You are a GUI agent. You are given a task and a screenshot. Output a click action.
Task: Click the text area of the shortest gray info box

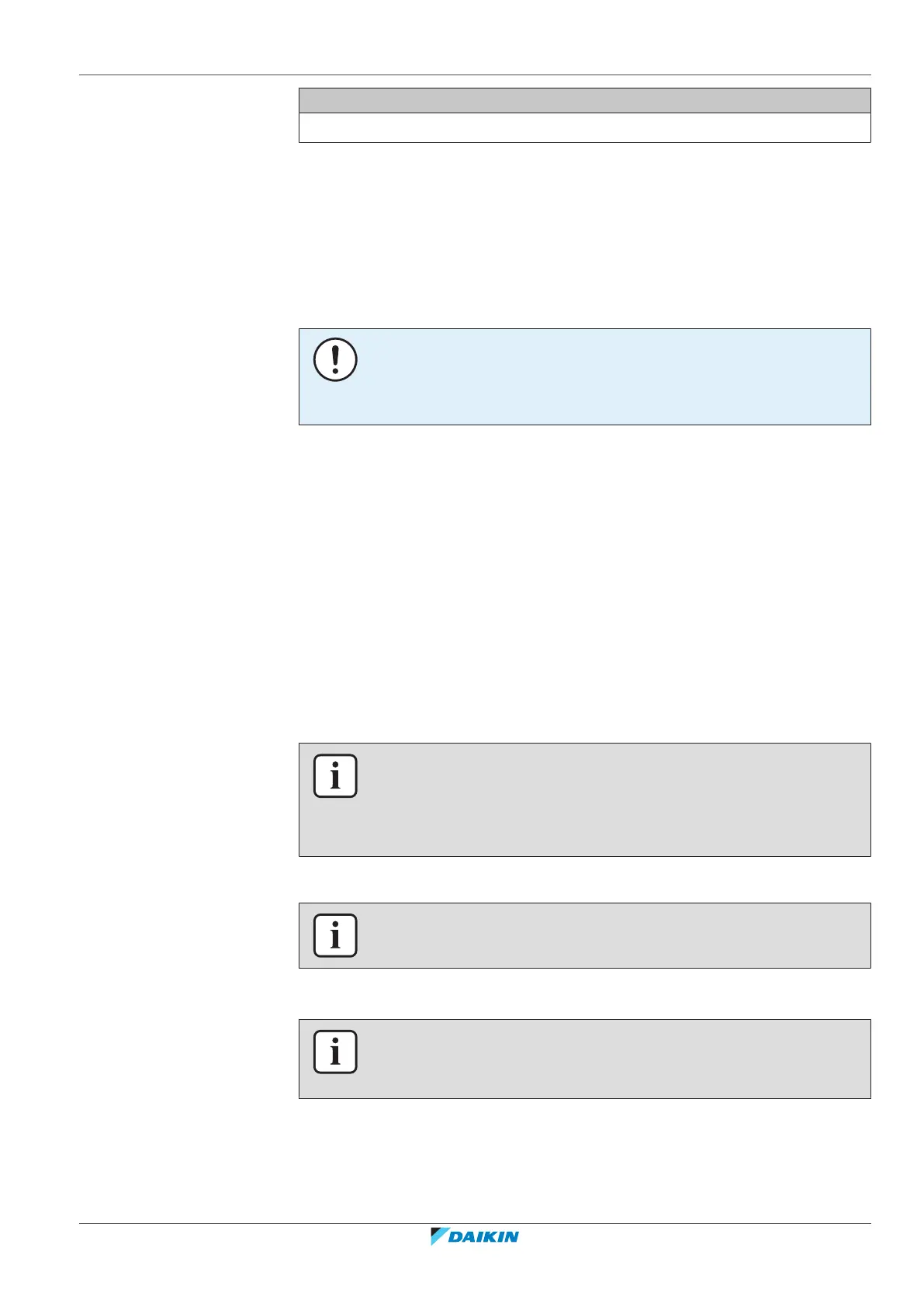(x=605, y=935)
